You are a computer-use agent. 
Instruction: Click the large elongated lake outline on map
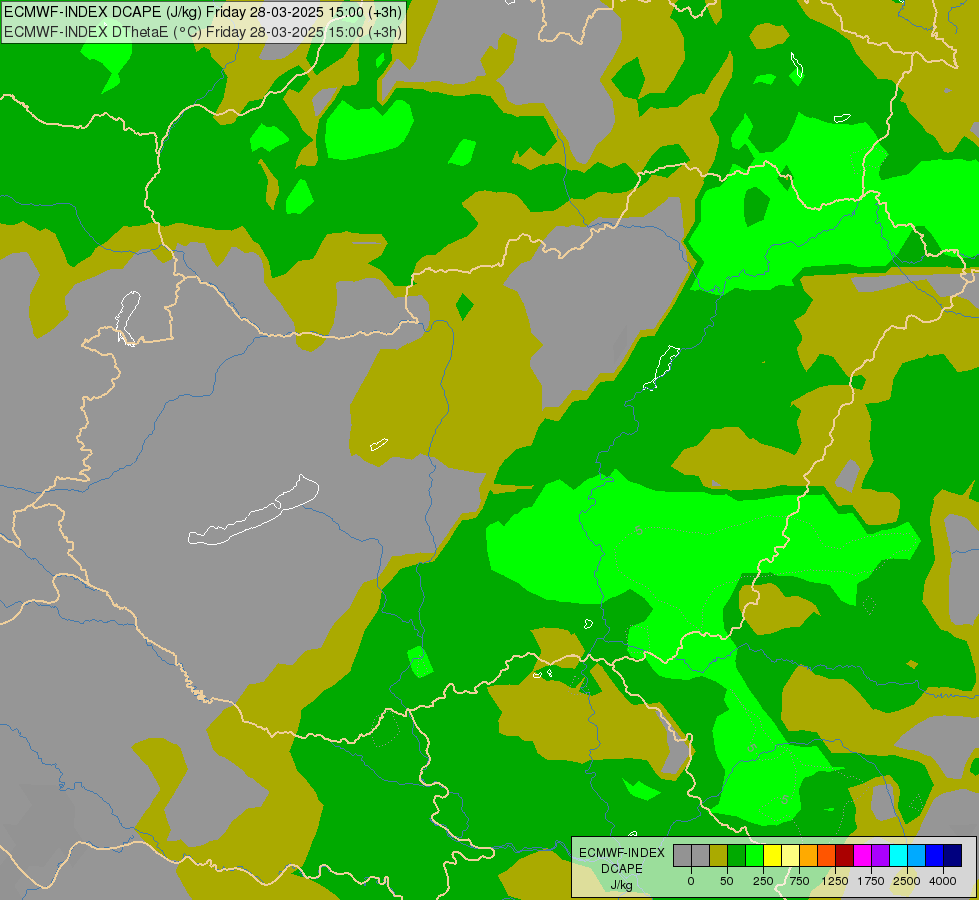pyautogui.click(x=253, y=510)
